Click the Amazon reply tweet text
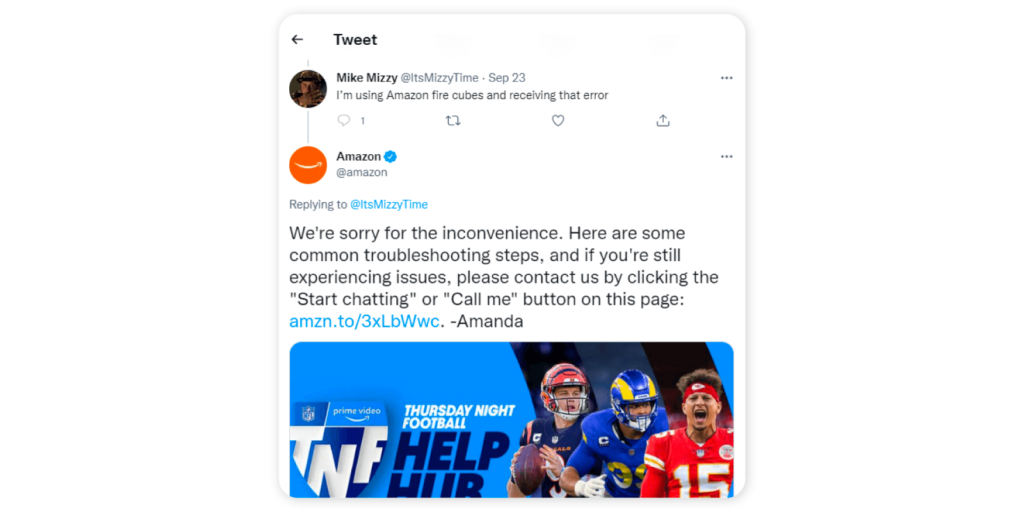The image size is (1024, 512). (x=504, y=278)
